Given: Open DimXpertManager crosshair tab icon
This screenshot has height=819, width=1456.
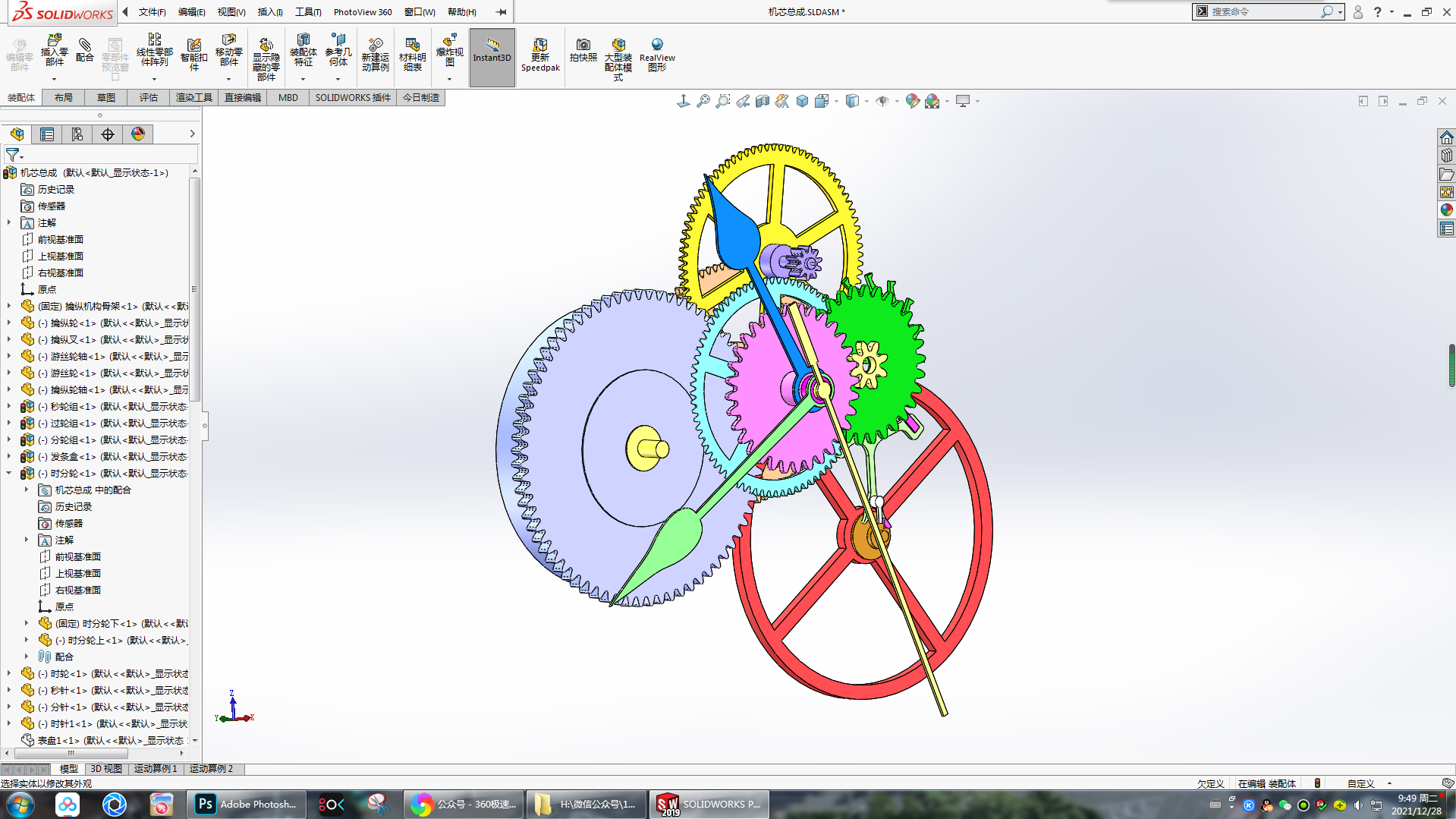Looking at the screenshot, I should 108,134.
